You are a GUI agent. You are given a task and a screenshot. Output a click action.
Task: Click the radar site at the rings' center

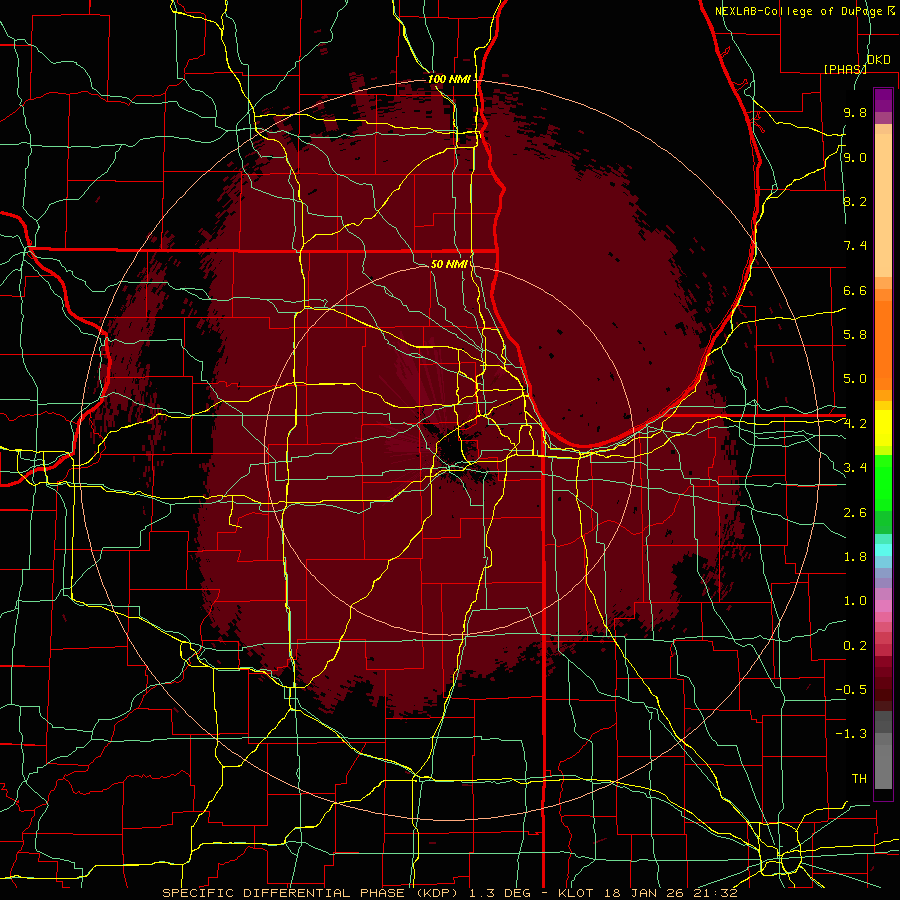pos(449,451)
